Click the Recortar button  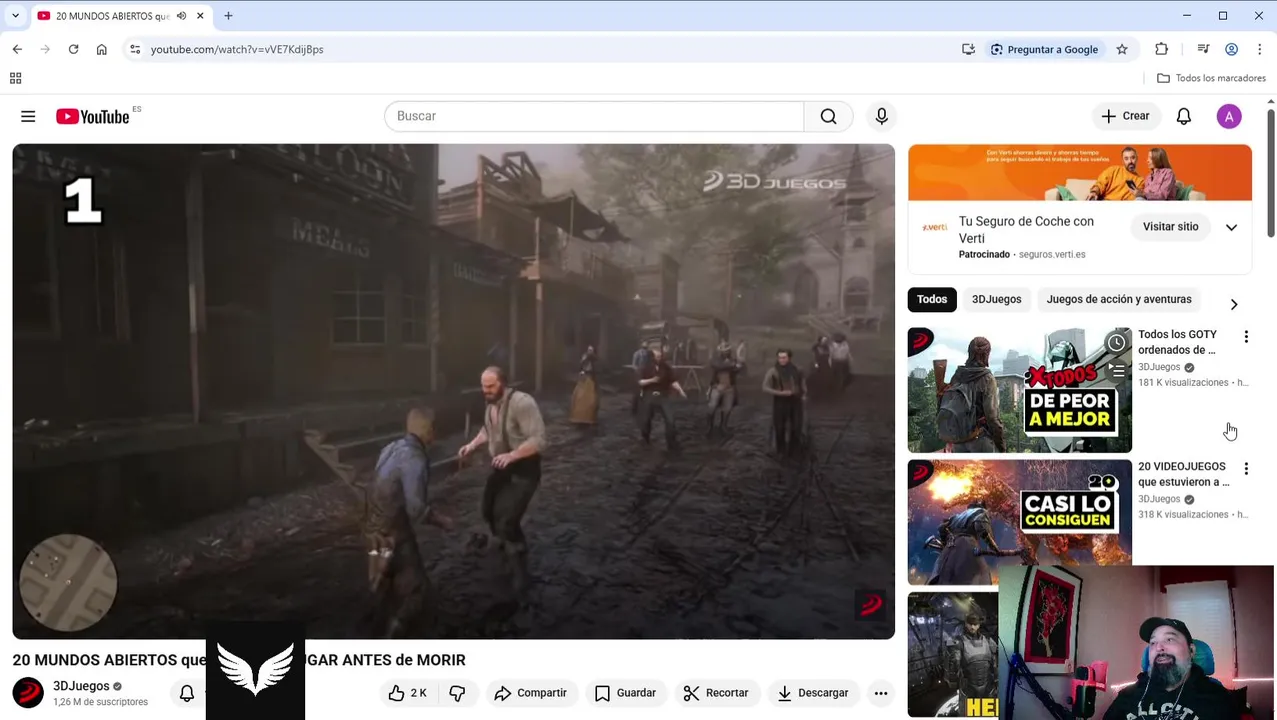click(715, 693)
